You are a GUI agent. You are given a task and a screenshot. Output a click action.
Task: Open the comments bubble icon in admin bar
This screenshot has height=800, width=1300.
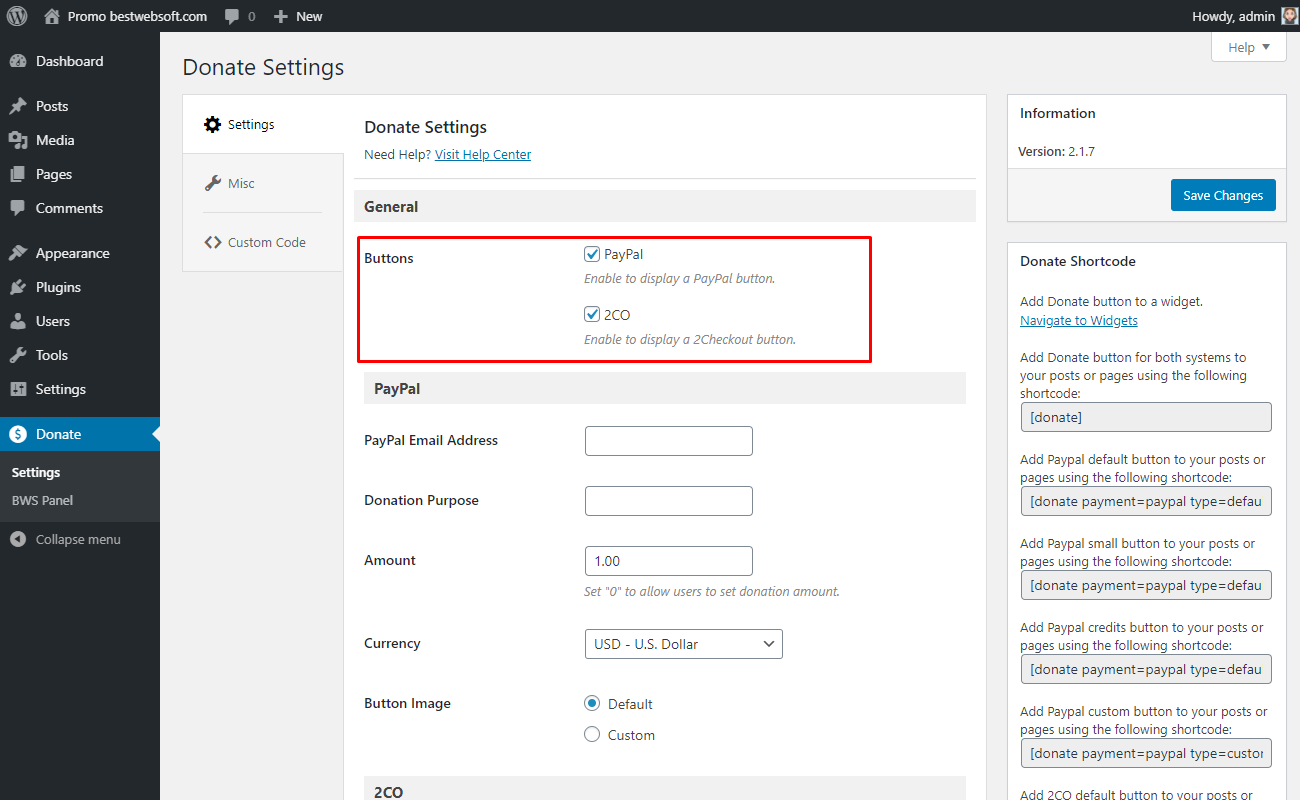(x=232, y=17)
